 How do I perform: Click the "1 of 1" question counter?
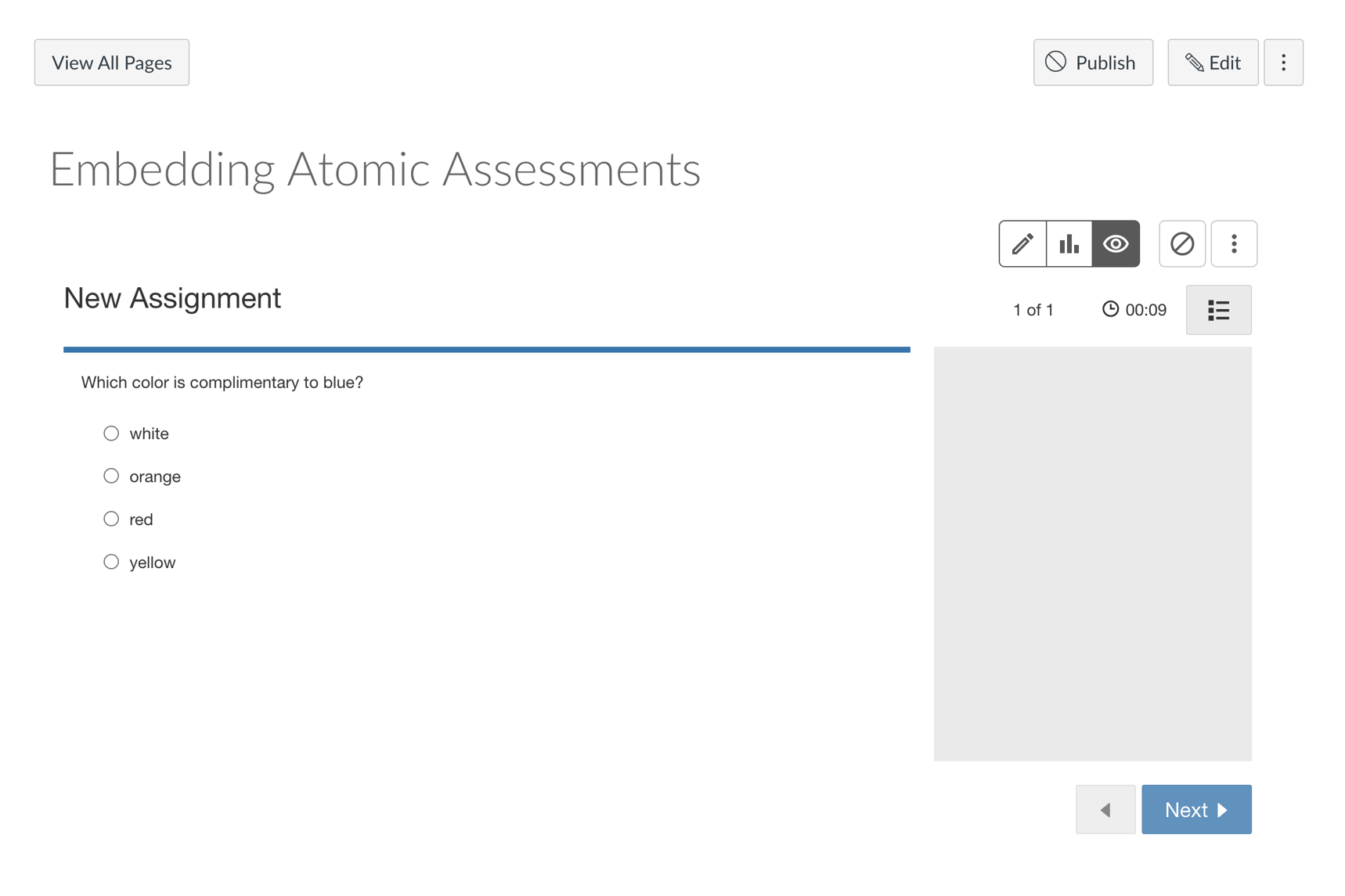[x=1033, y=309]
